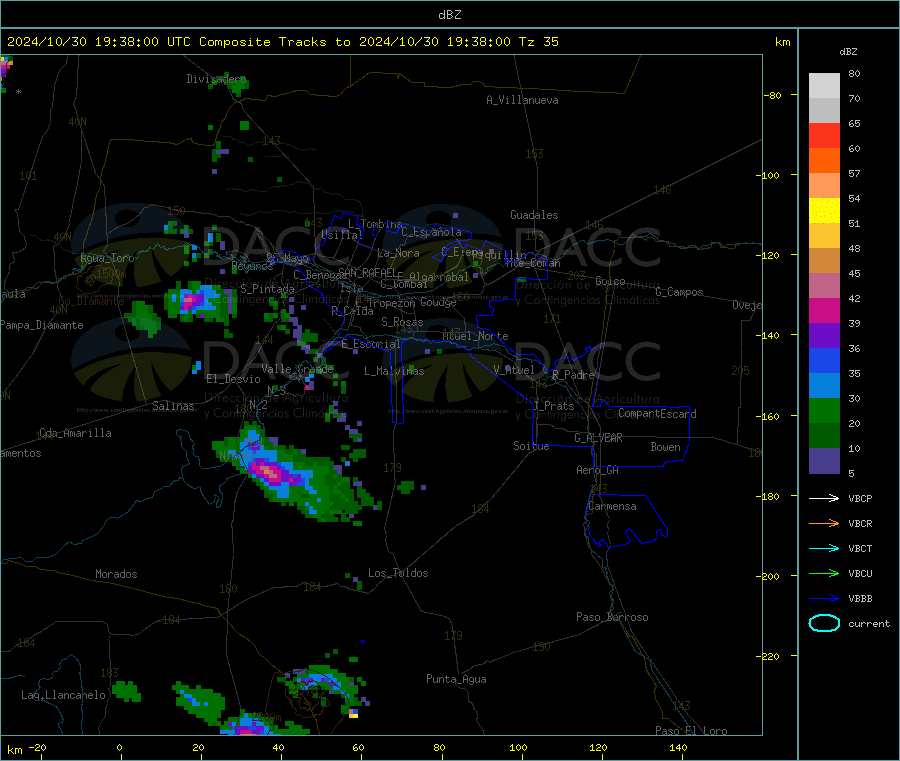Click the La_Nora location label
This screenshot has width=900, height=761.
[x=398, y=253]
